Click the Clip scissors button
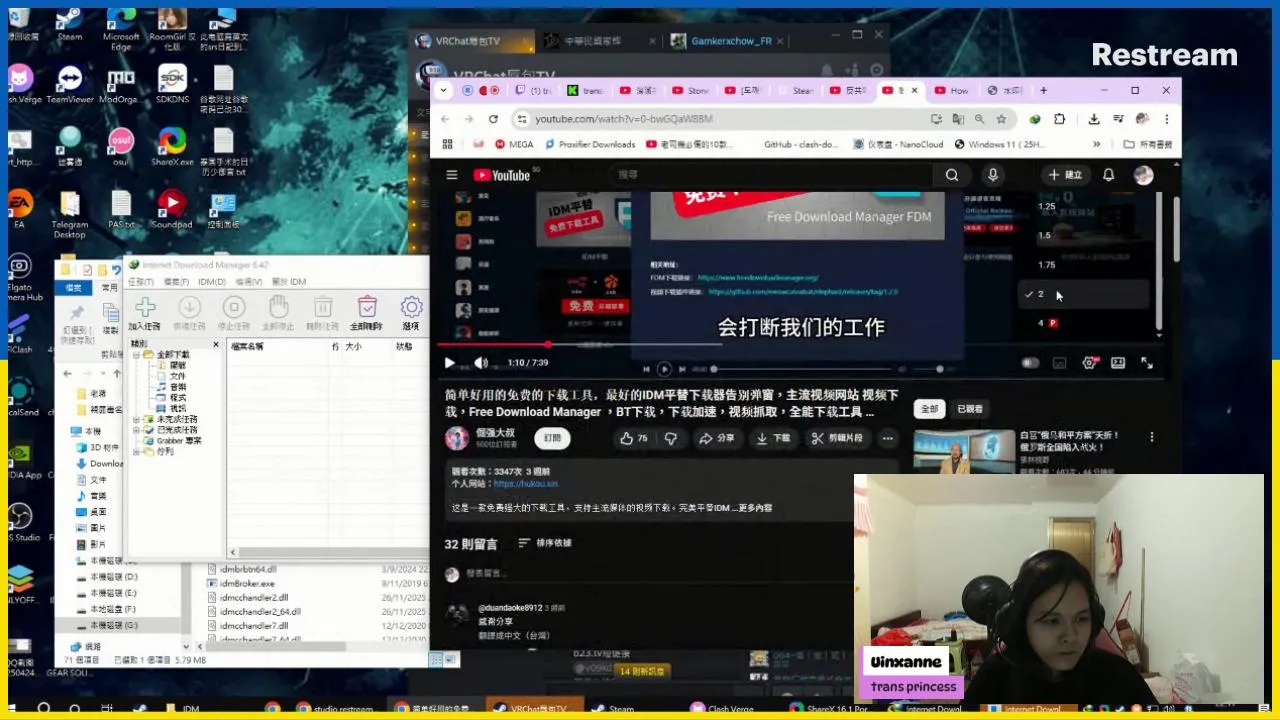Viewport: 1280px width, 720px height. [x=837, y=438]
